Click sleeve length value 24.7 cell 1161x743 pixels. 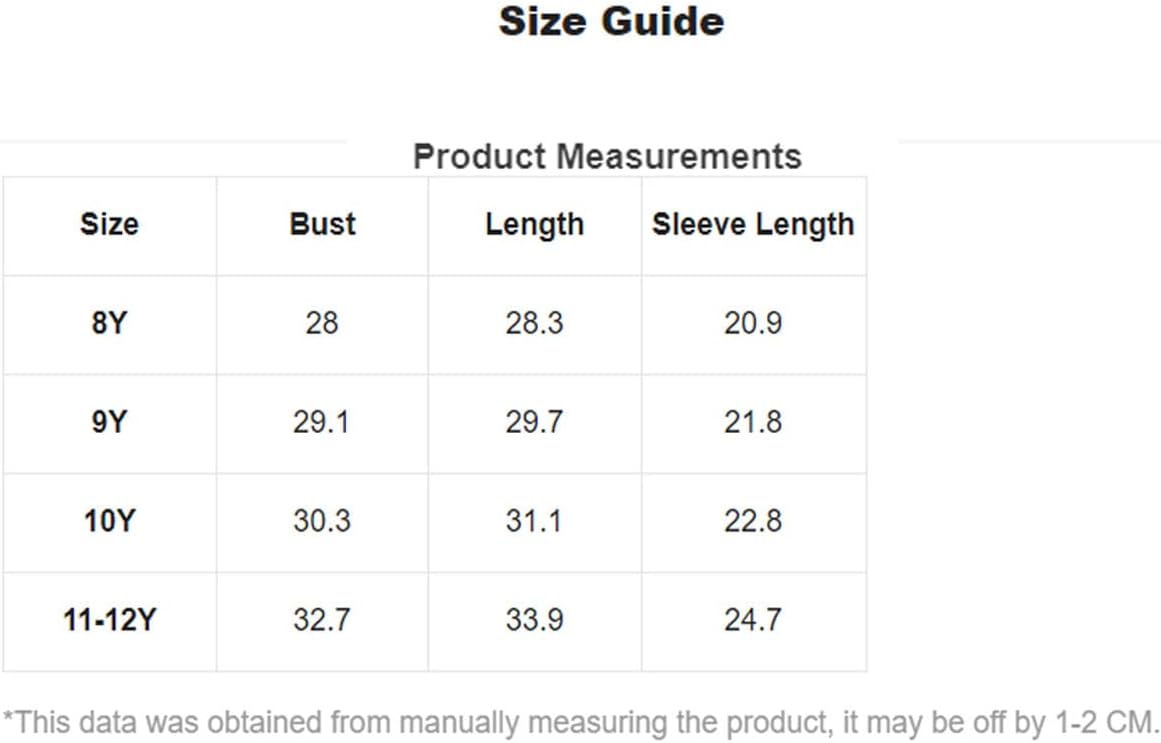click(753, 620)
